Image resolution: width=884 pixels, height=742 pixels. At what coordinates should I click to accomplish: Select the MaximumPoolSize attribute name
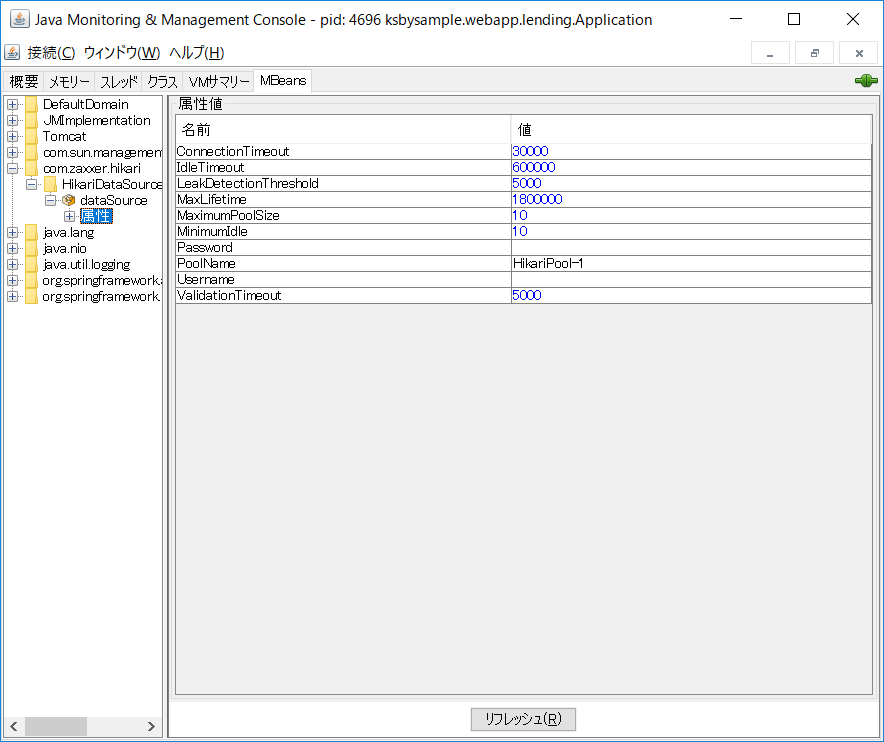[x=228, y=215]
